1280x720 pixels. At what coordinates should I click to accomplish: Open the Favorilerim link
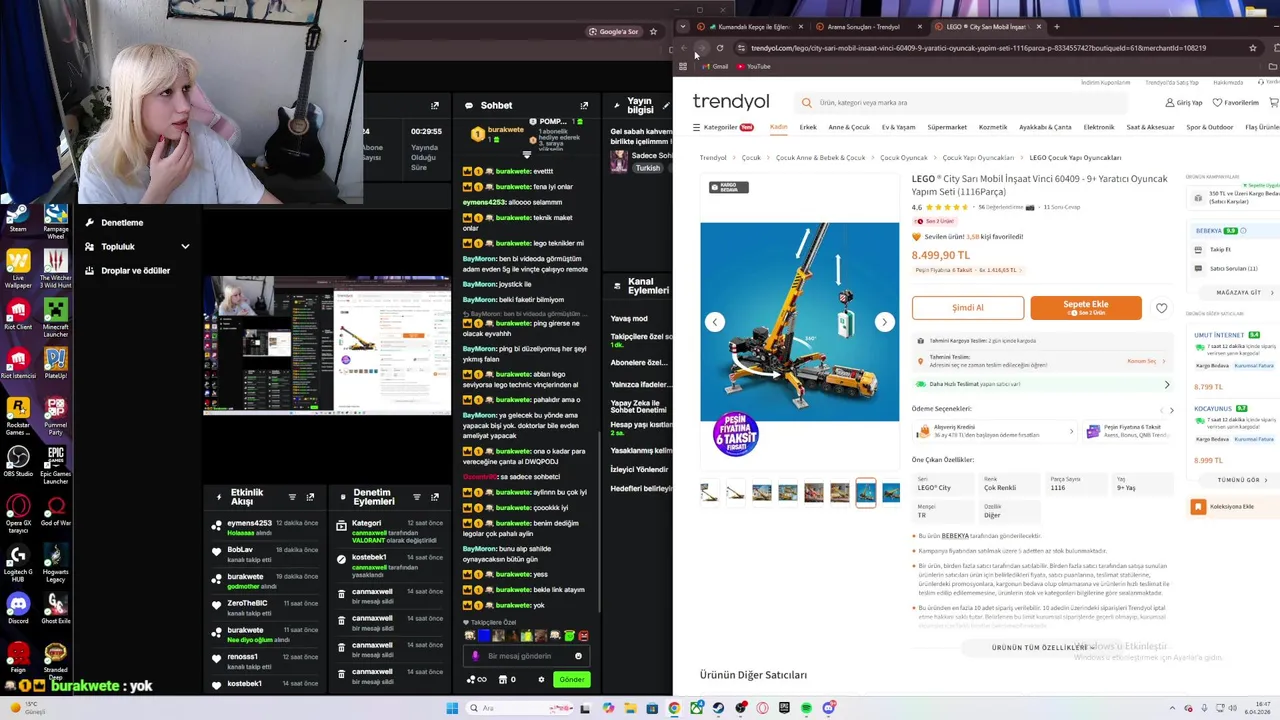(x=1236, y=102)
